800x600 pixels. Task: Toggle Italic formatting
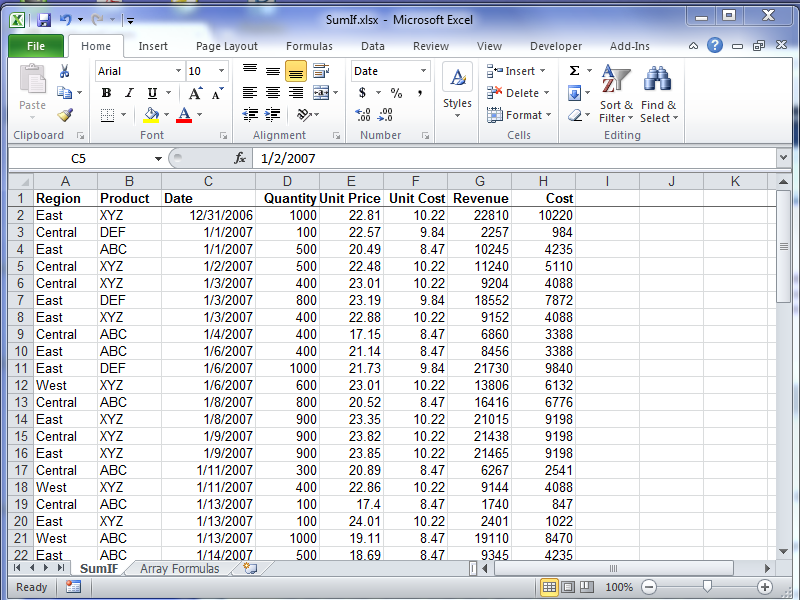[127, 93]
